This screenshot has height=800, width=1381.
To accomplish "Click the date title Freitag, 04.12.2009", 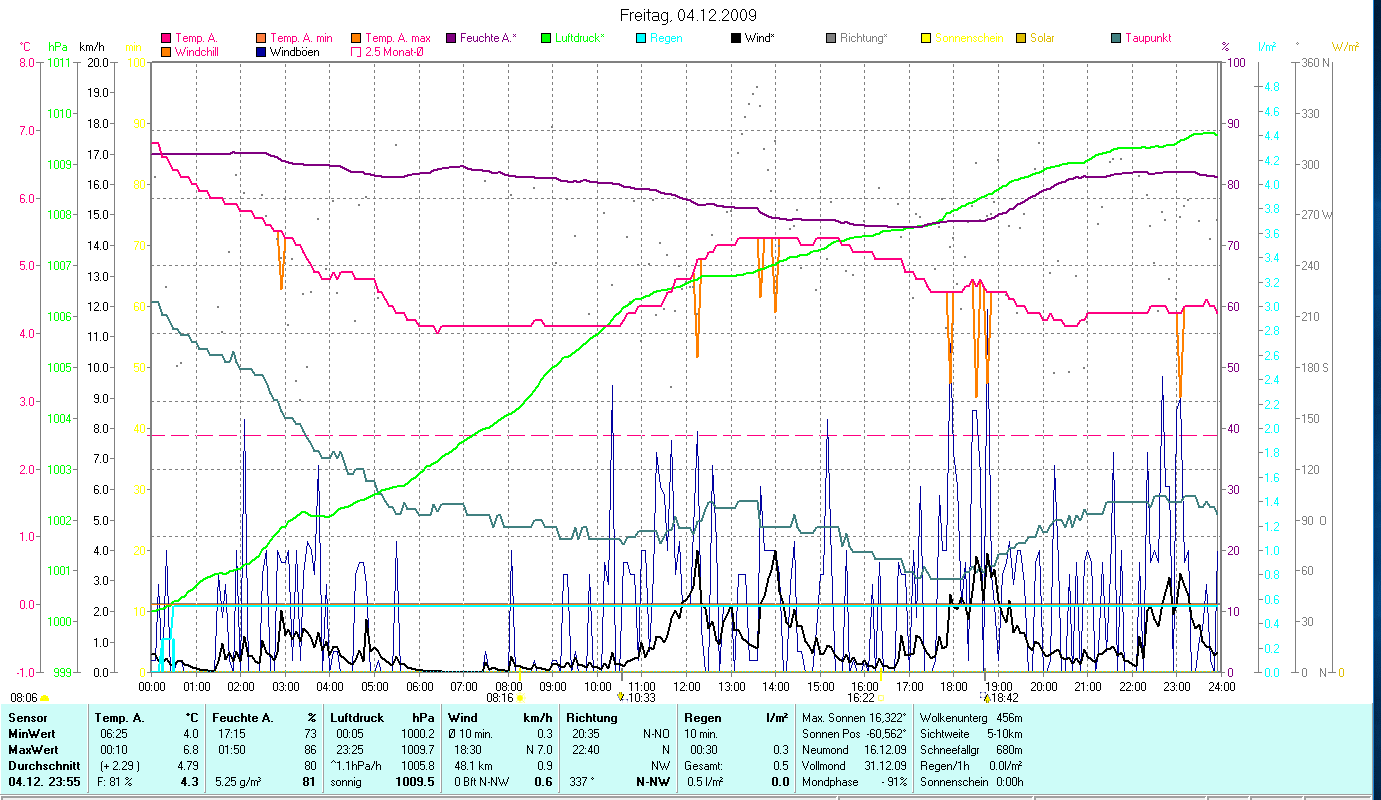I will pos(689,16).
